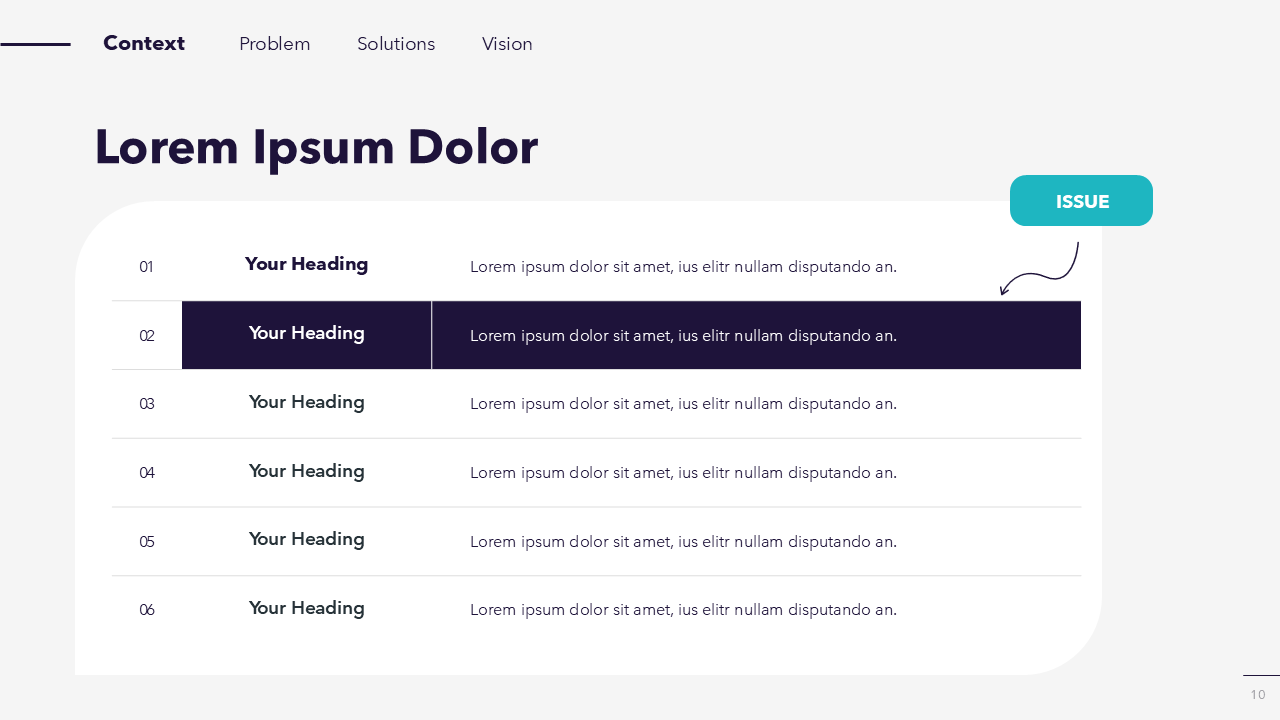Click the description text in highlighted row 02
The width and height of the screenshot is (1280, 720).
pos(683,336)
